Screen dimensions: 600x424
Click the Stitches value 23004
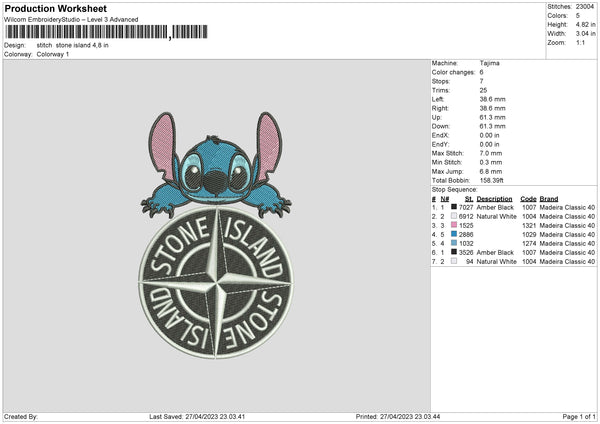[584, 7]
